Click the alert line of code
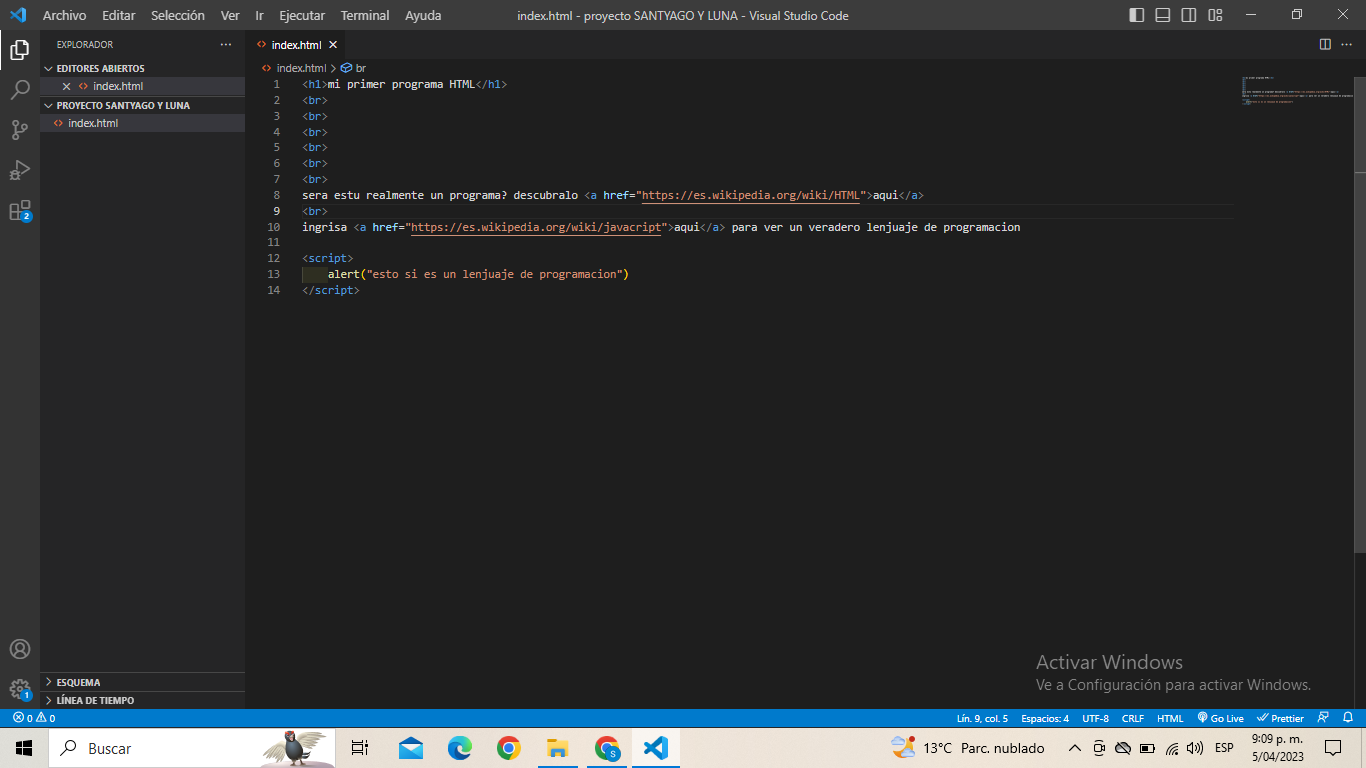 pos(478,274)
